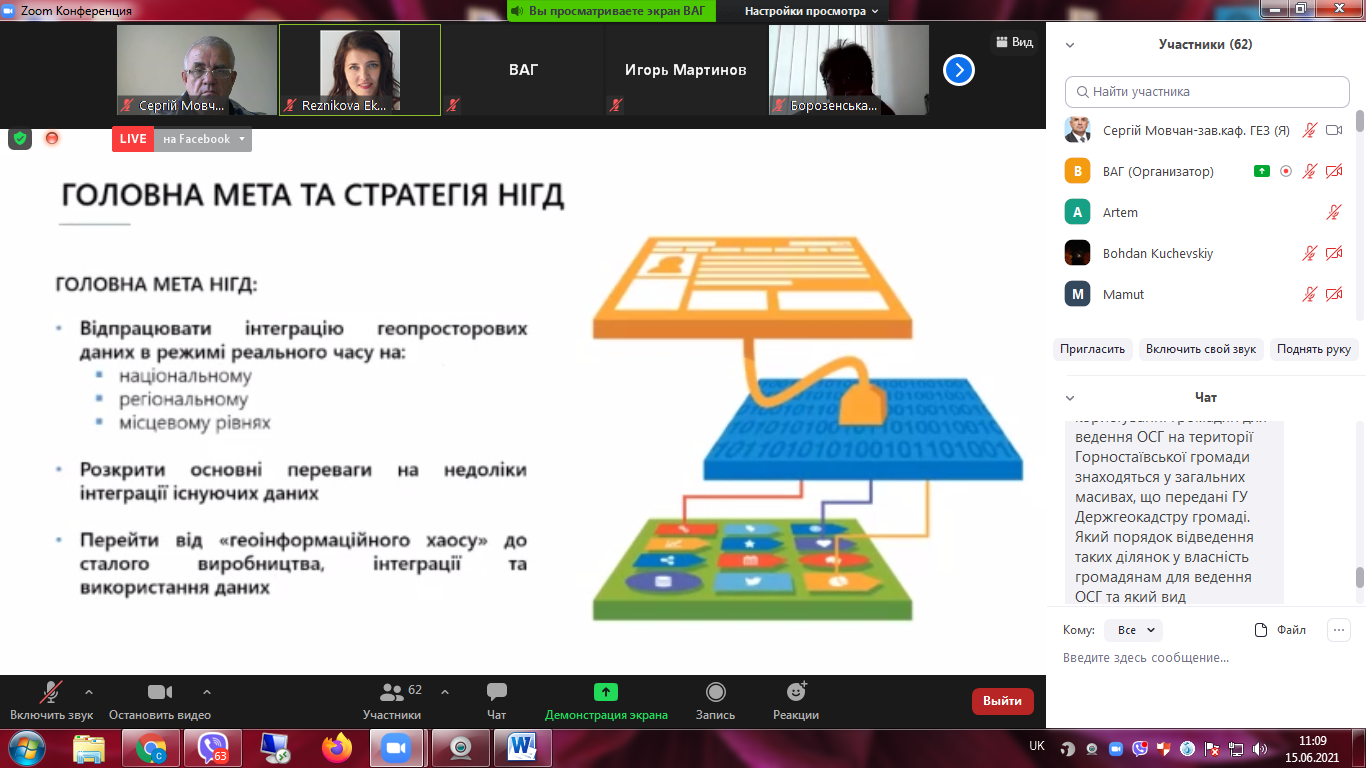The height and width of the screenshot is (768, 1366).
Task: Click ВАГ disabled camera icon in list
Action: click(1334, 171)
